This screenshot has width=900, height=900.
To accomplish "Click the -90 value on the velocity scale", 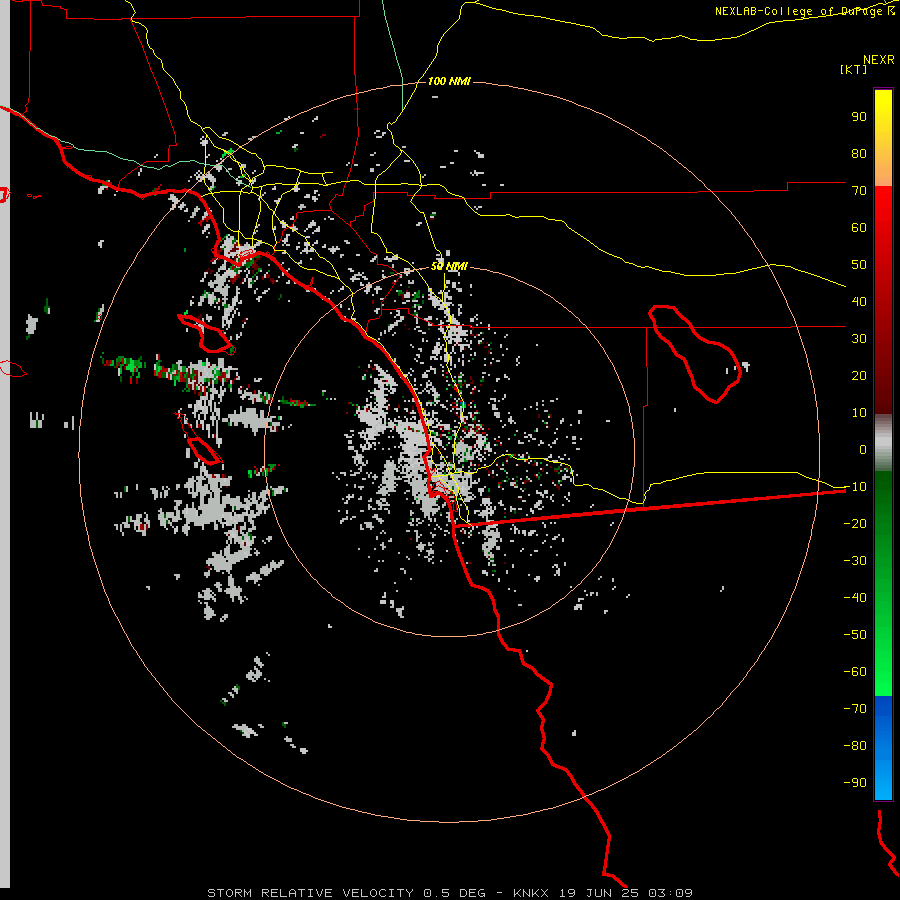I will pyautogui.click(x=855, y=783).
